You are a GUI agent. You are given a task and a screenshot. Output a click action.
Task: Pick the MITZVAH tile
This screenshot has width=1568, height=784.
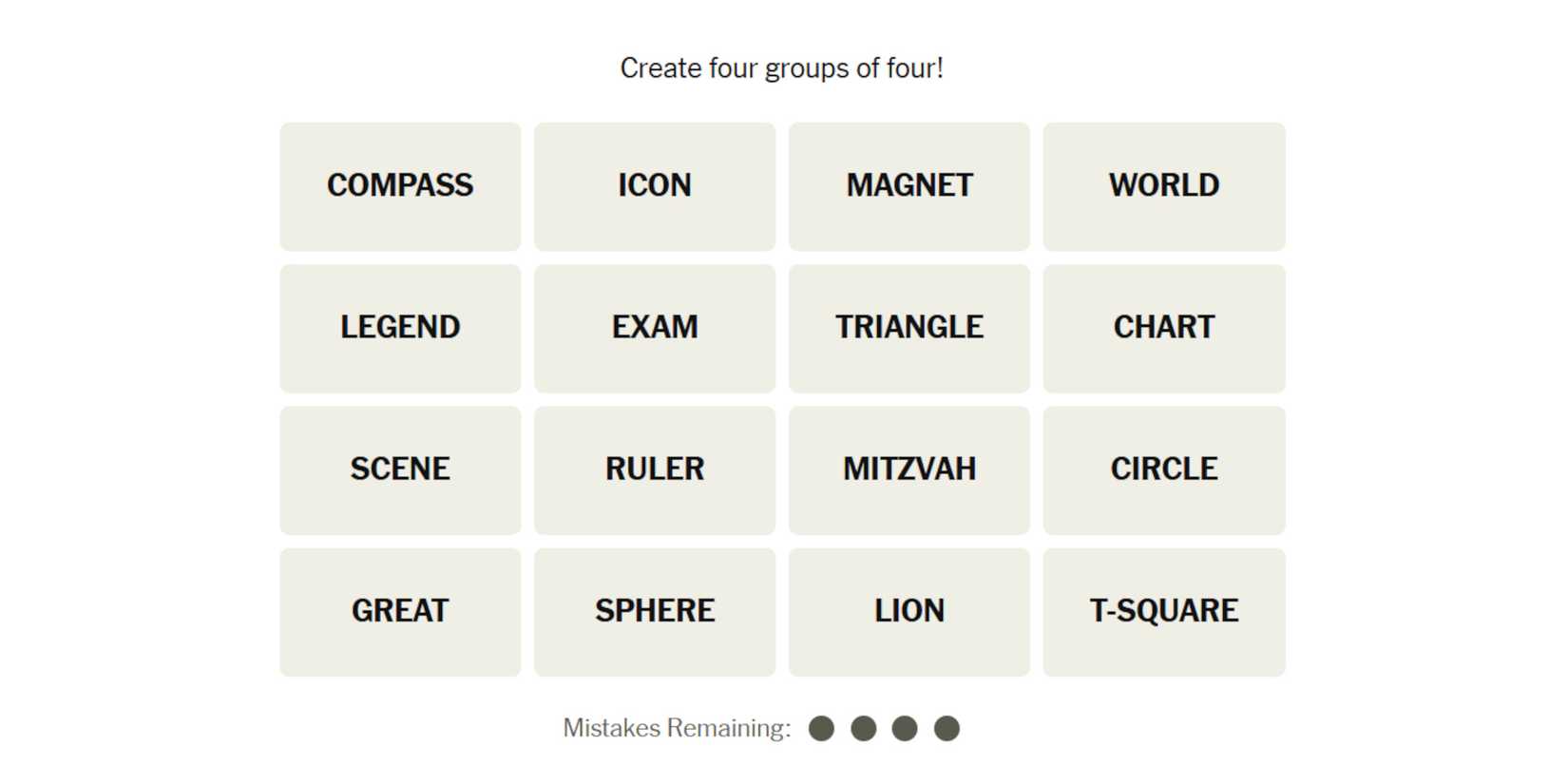tap(909, 469)
